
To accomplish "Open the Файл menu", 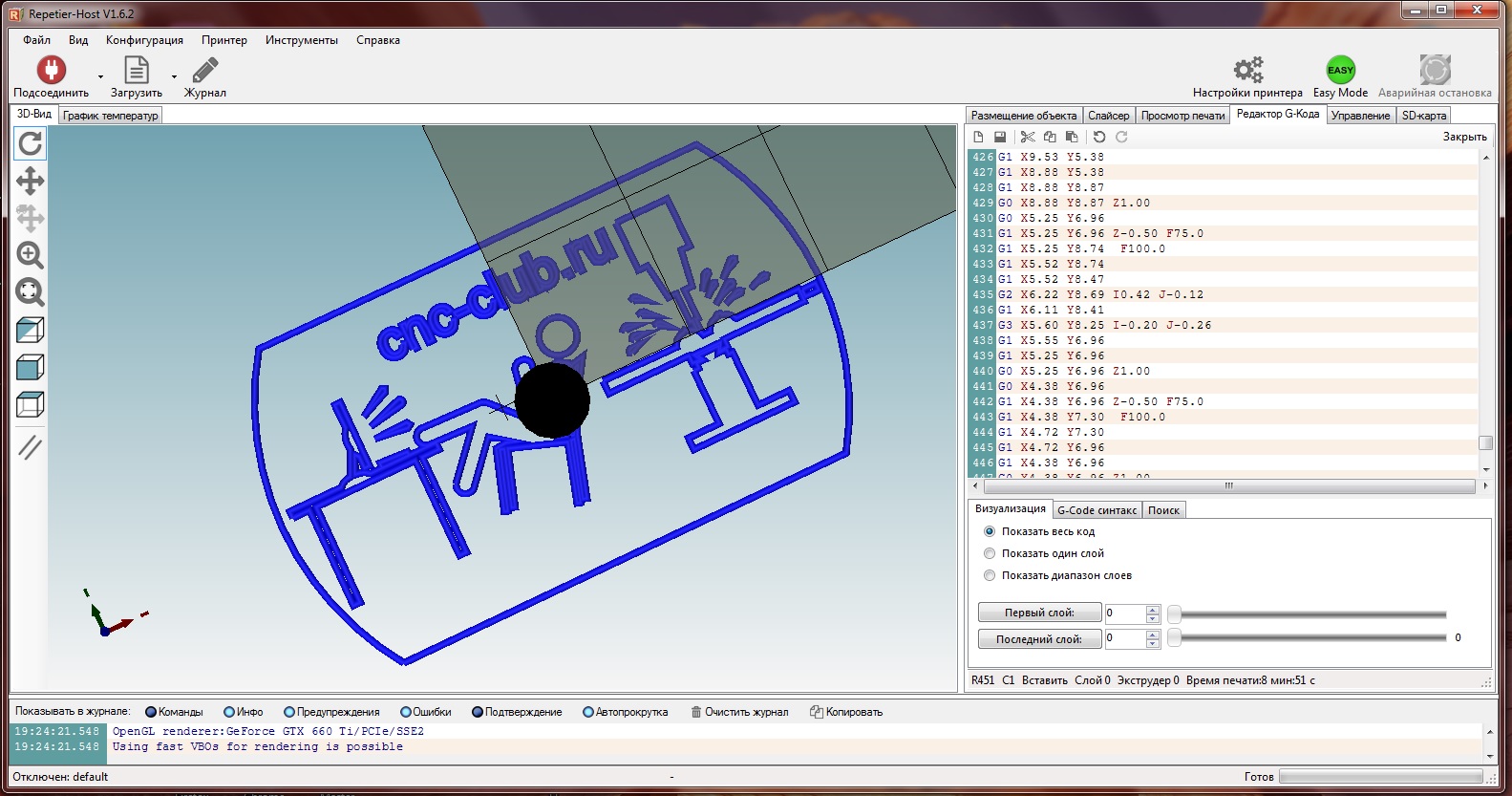I will pos(37,40).
